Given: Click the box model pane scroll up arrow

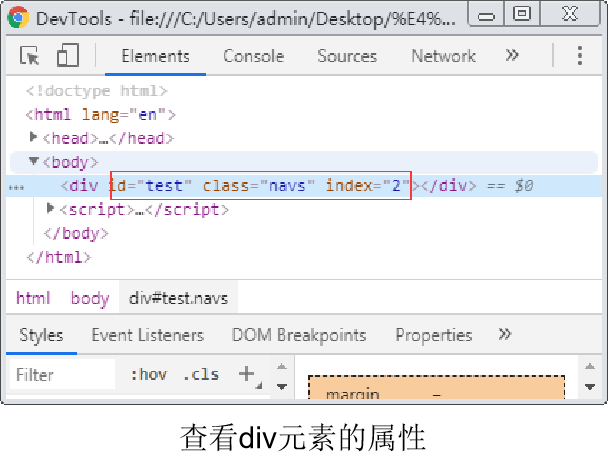Looking at the screenshot, I should coord(590,367).
